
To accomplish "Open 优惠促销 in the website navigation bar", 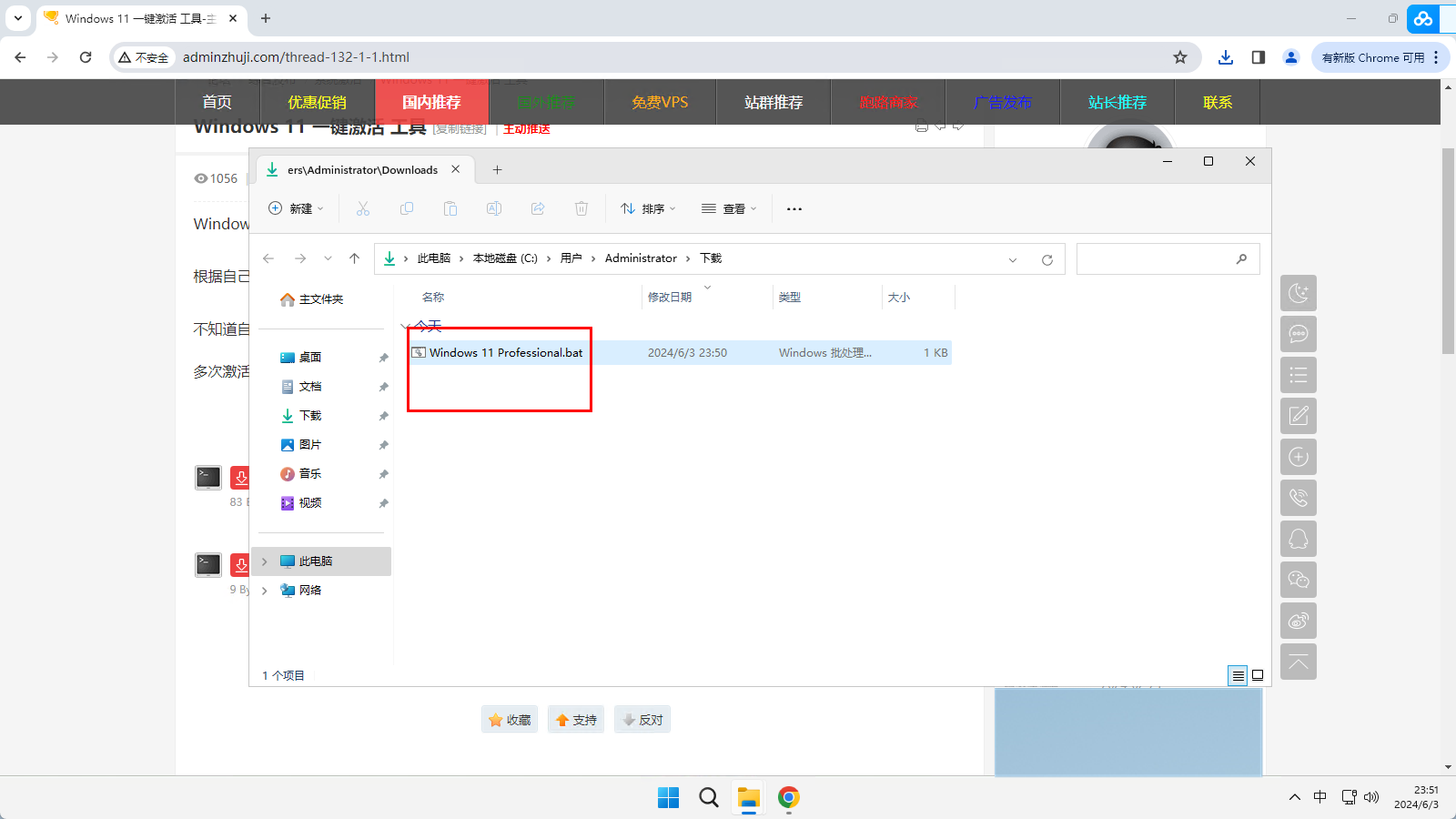I will [x=318, y=102].
